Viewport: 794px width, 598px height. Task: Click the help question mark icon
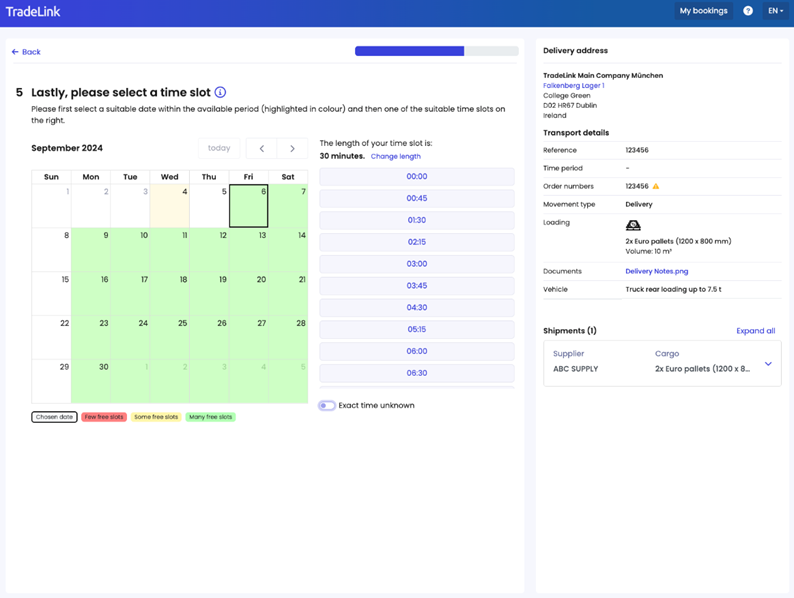tap(747, 11)
